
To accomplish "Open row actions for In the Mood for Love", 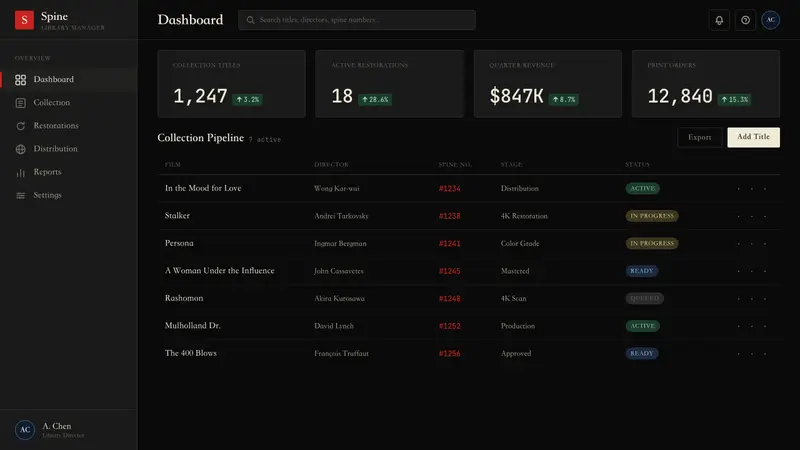I will (752, 189).
